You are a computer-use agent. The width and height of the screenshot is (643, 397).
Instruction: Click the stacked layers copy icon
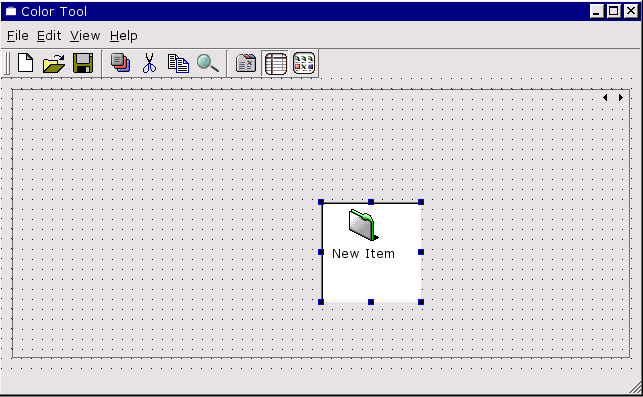(121, 63)
